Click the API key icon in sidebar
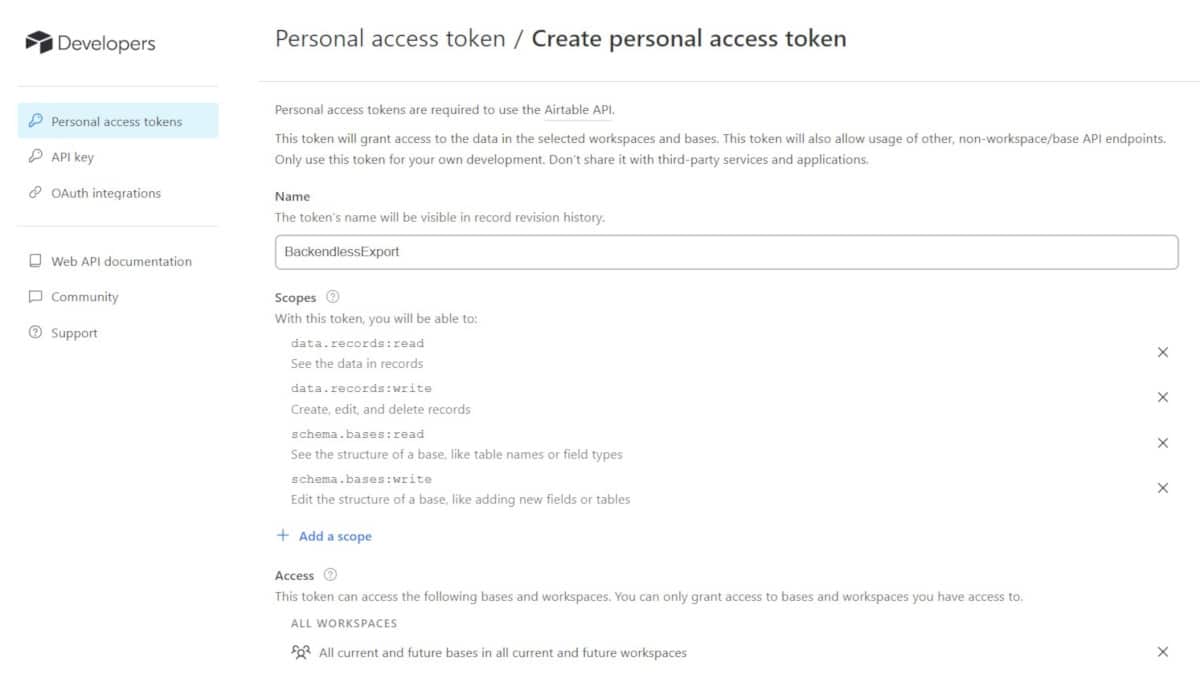The image size is (1200, 674). click(x=35, y=157)
